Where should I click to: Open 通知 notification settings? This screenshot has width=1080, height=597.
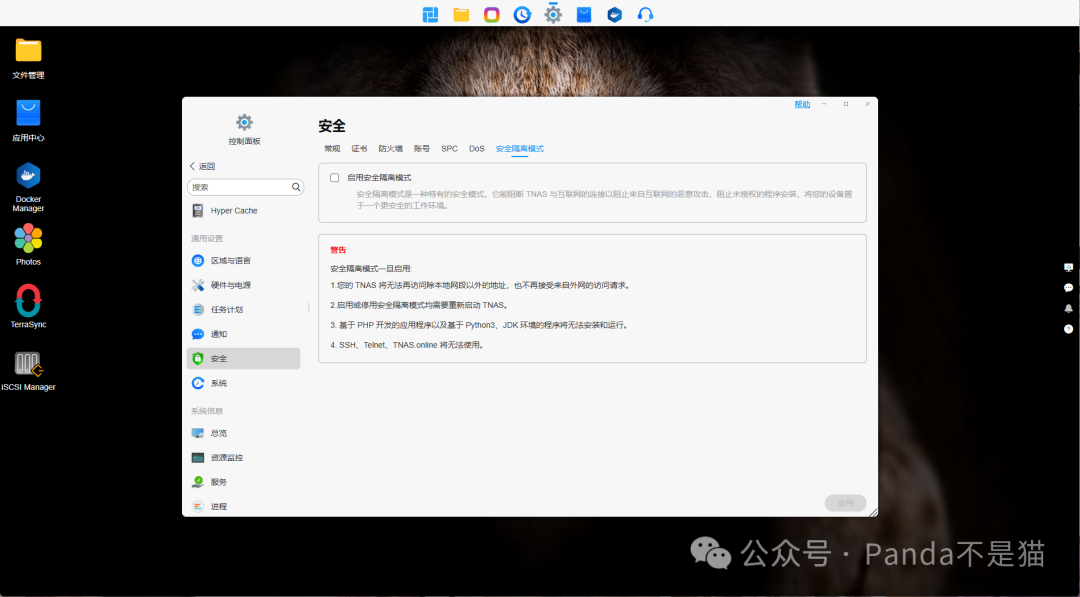220,333
